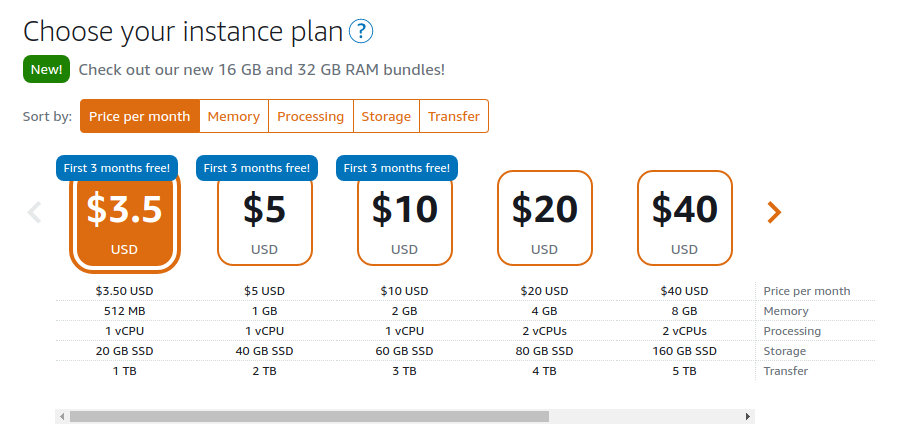
Task: Pick the $10 USD instance plan
Action: point(405,221)
